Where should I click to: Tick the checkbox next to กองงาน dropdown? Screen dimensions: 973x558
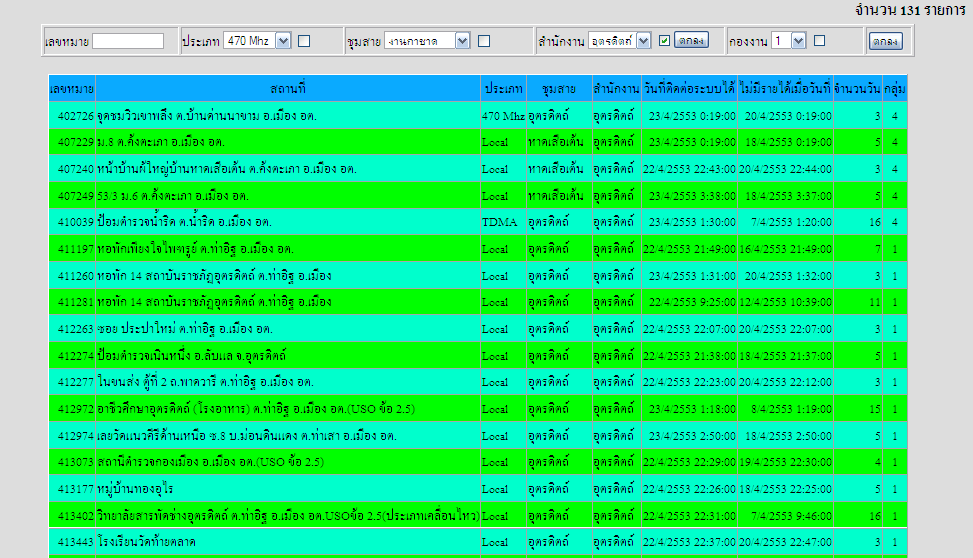click(820, 40)
